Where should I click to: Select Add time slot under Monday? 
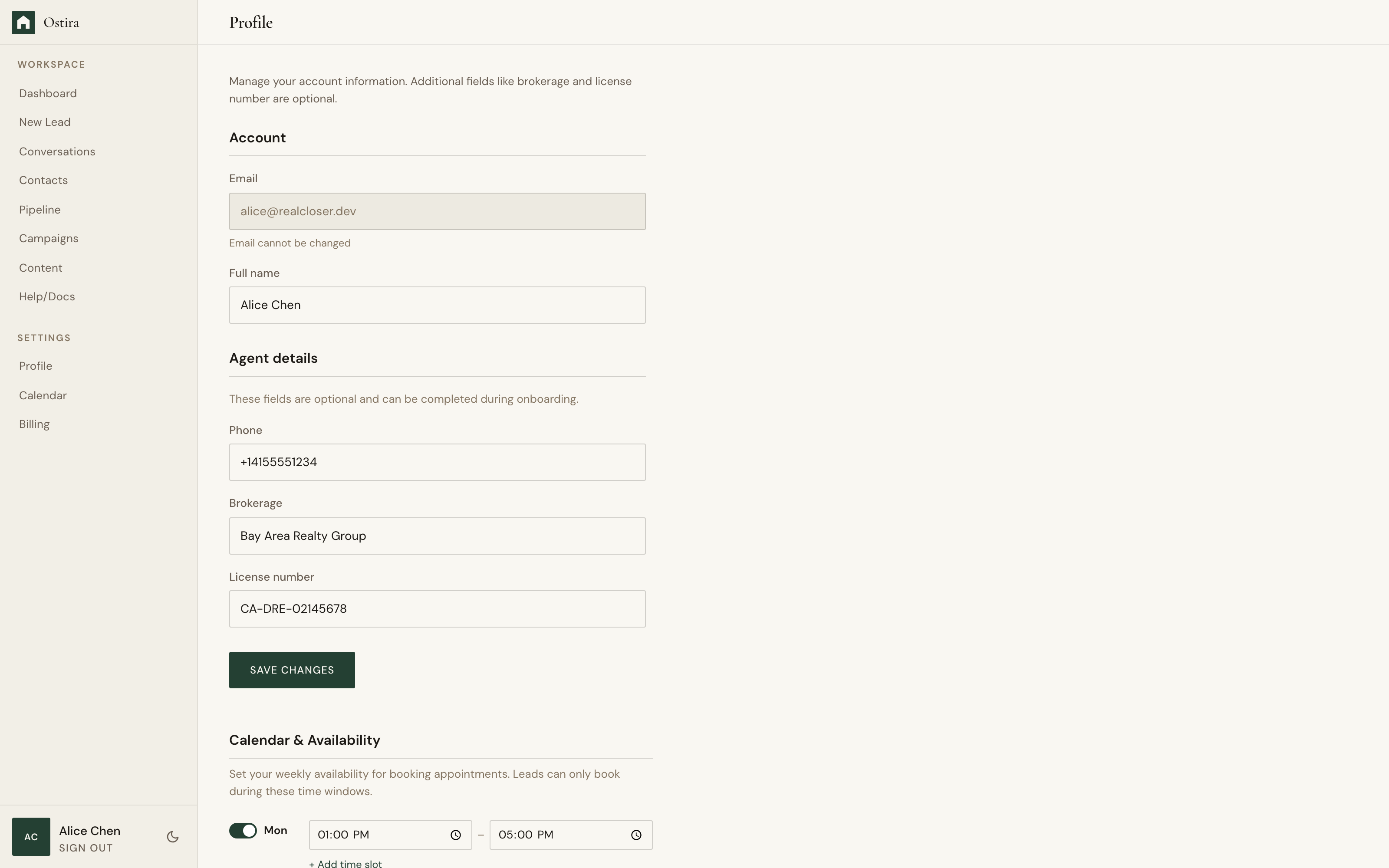pyautogui.click(x=346, y=863)
